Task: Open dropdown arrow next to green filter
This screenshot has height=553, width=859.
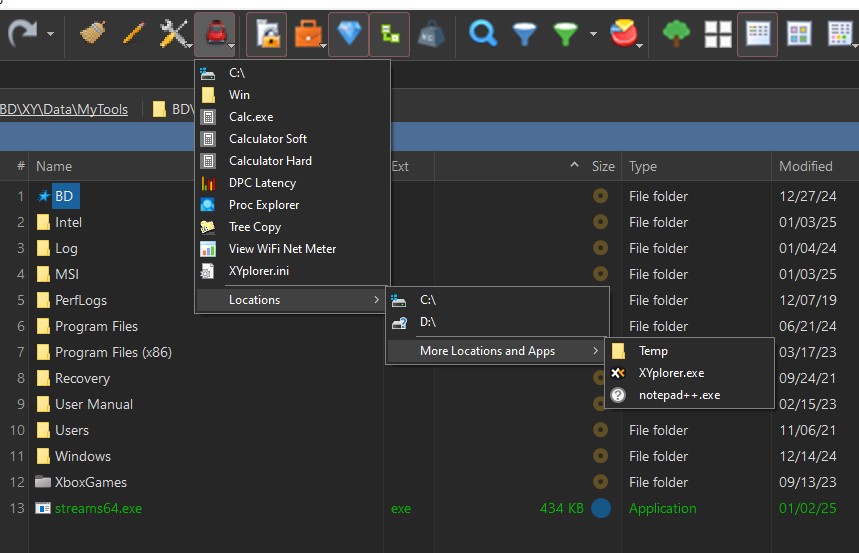Action: 593,35
